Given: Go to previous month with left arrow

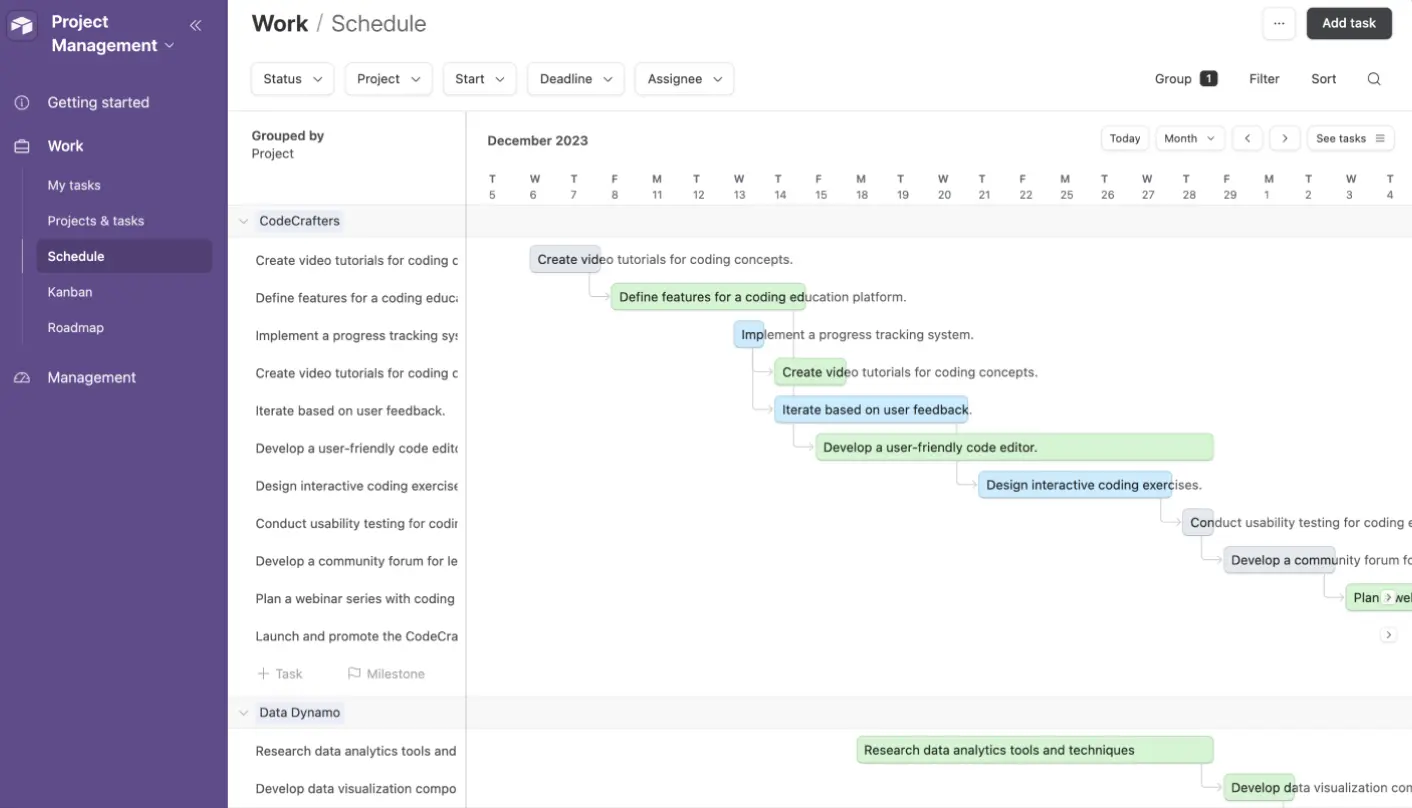Looking at the screenshot, I should tap(1247, 139).
